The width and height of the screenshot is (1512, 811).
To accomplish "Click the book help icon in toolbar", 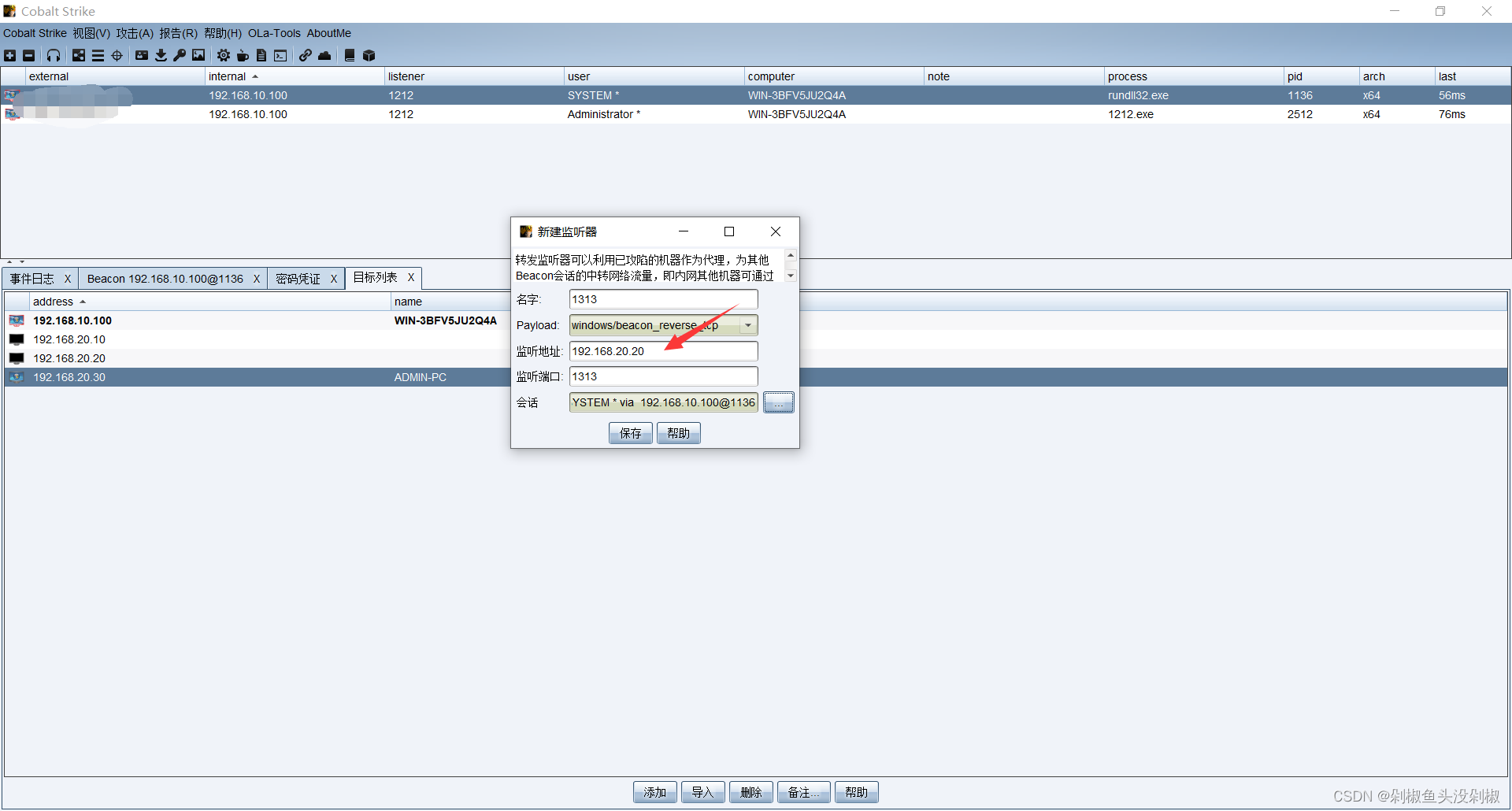I will click(350, 55).
